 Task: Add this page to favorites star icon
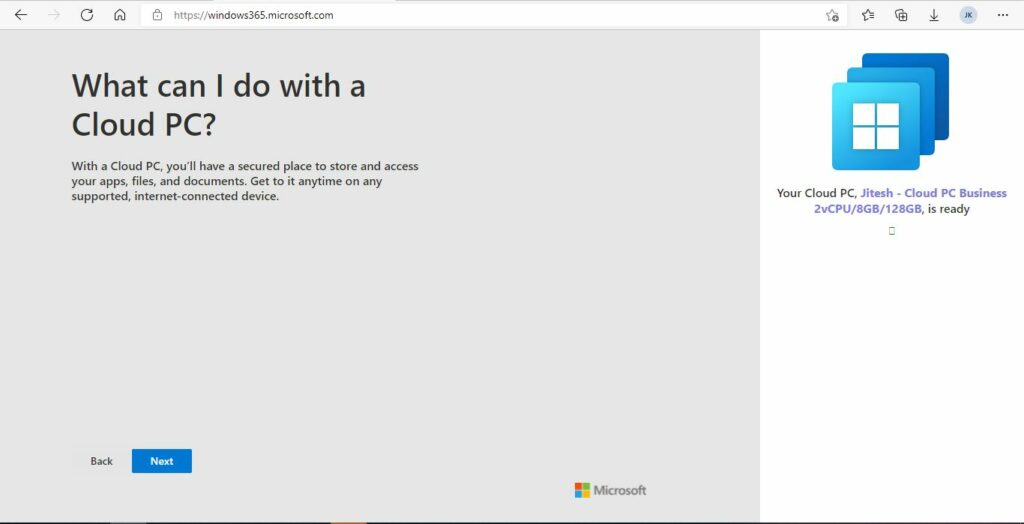click(x=832, y=15)
